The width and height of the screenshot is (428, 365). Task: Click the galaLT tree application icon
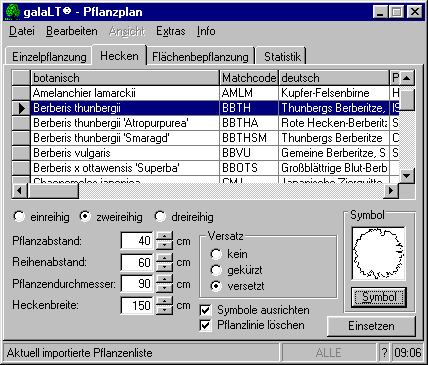pos(13,12)
